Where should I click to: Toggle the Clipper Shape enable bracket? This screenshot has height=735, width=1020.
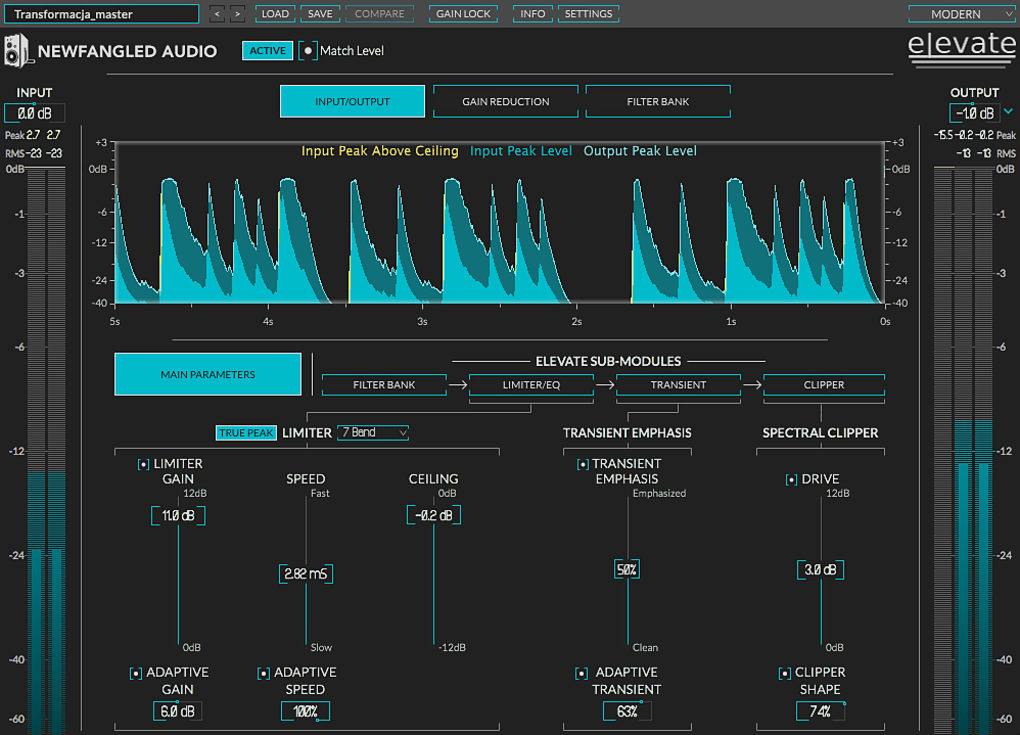[x=785, y=673]
